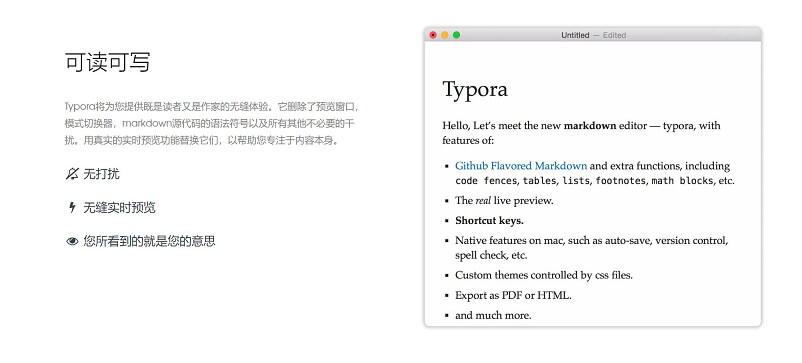
Task: Click the Edited status in the title bar
Action: (614, 35)
